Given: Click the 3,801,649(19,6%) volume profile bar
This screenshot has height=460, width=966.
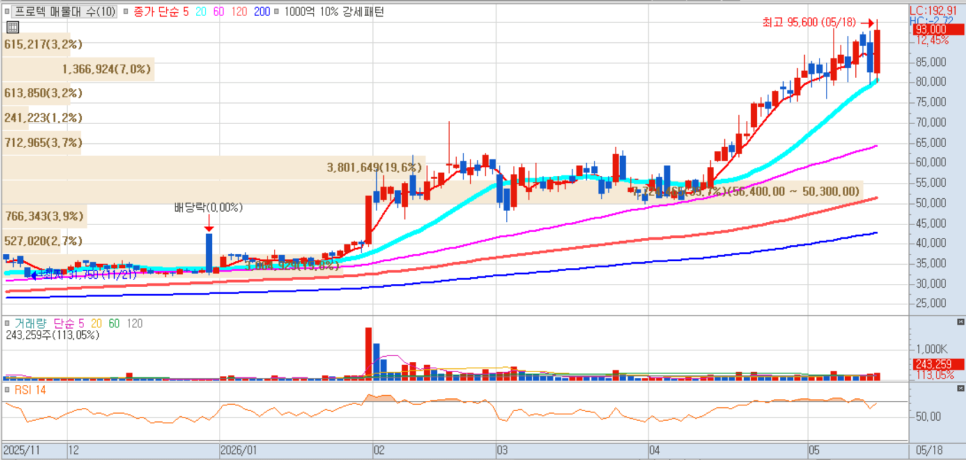Looking at the screenshot, I should (x=214, y=167).
